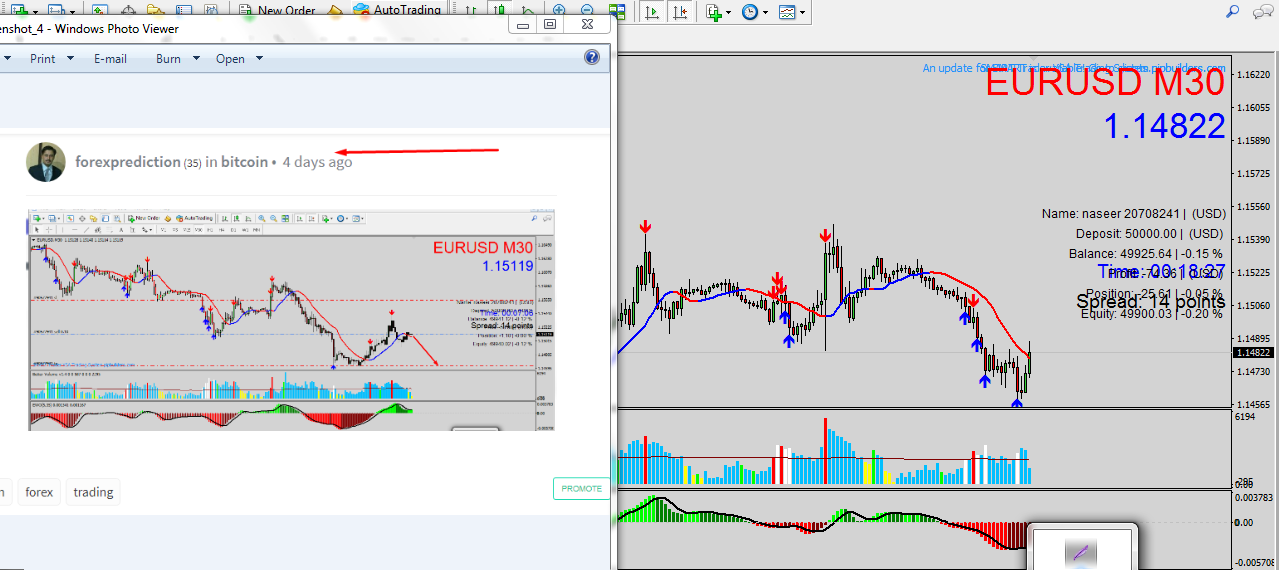Screen dimensions: 1279x570
Task: Toggle AutoTrading in MetaTrader toolbar
Action: click(x=396, y=9)
